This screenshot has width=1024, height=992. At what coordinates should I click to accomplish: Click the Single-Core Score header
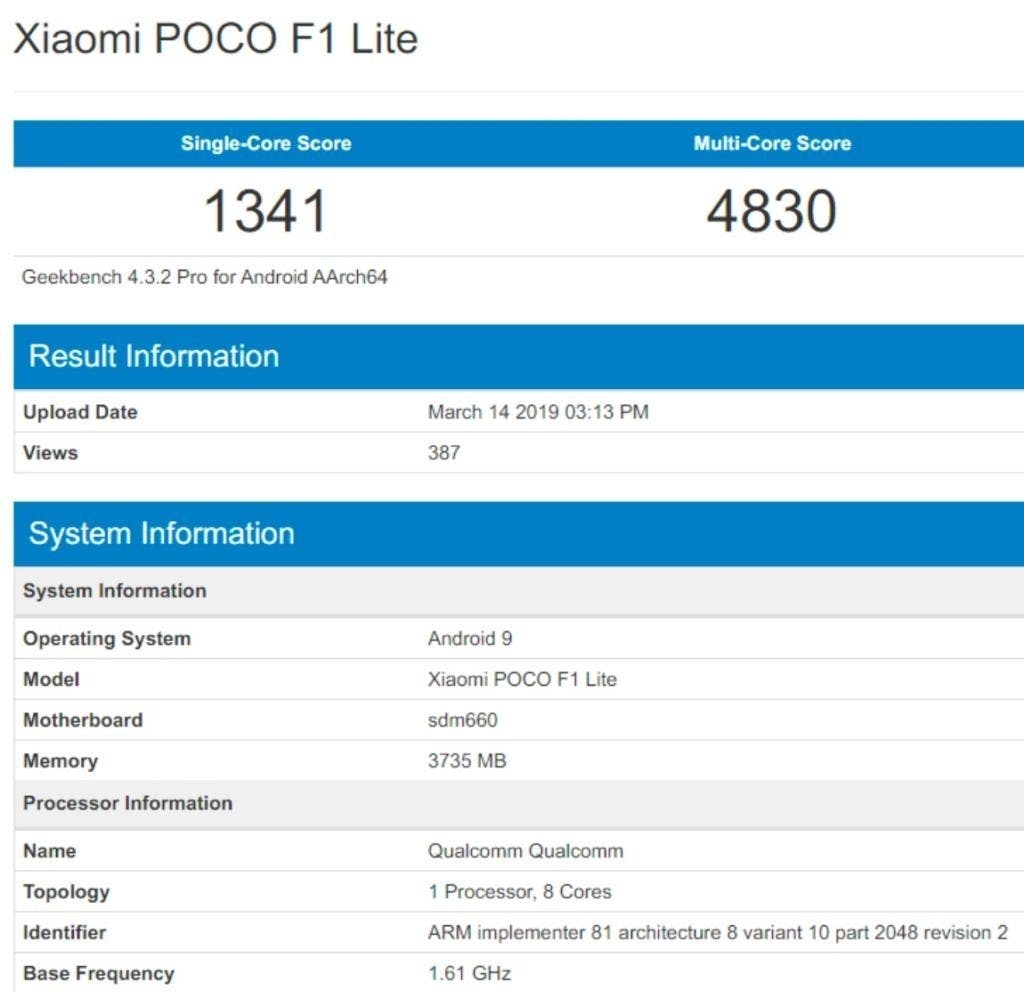coord(266,143)
